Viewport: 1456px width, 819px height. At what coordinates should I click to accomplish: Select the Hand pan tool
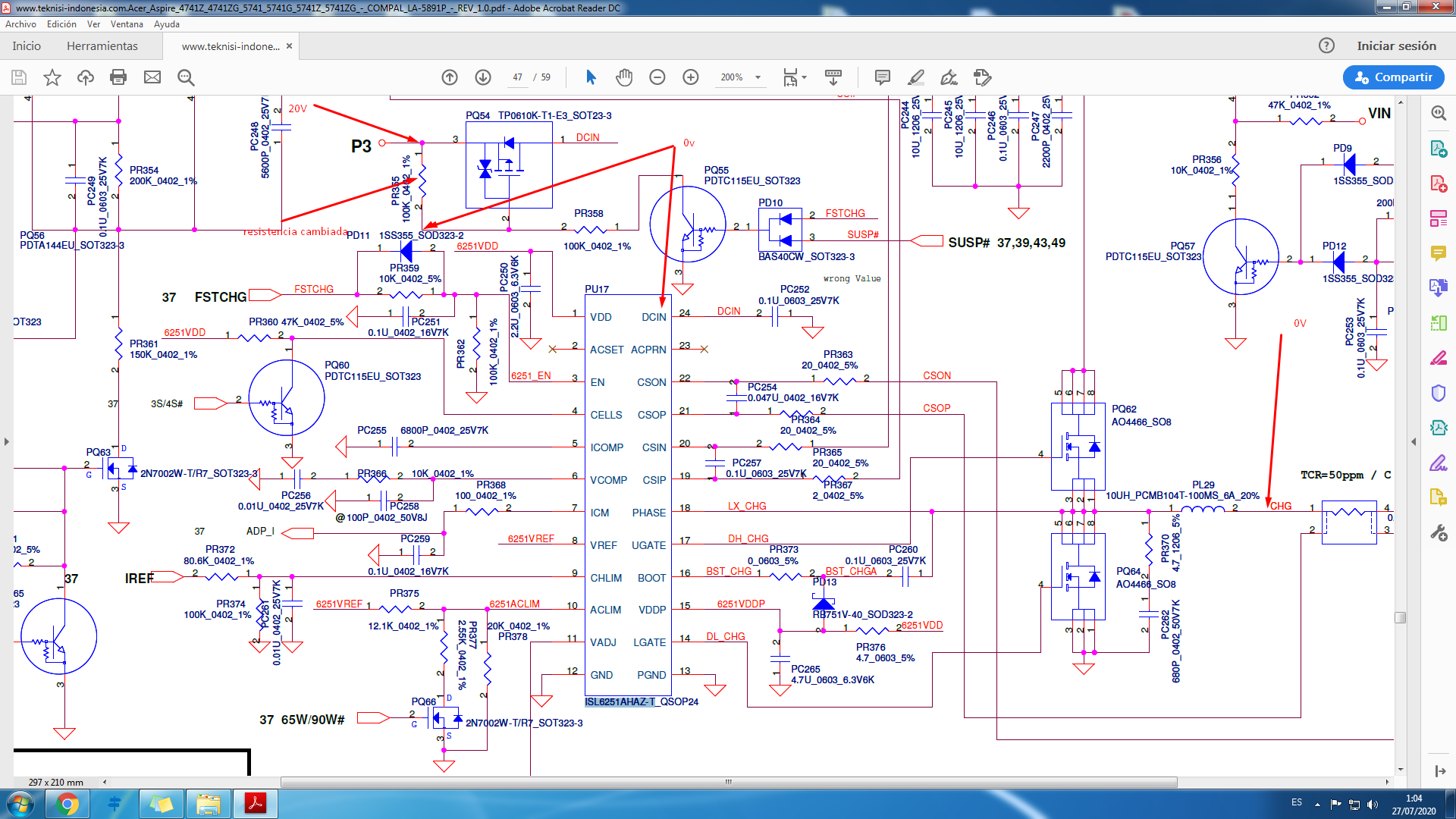[x=624, y=77]
